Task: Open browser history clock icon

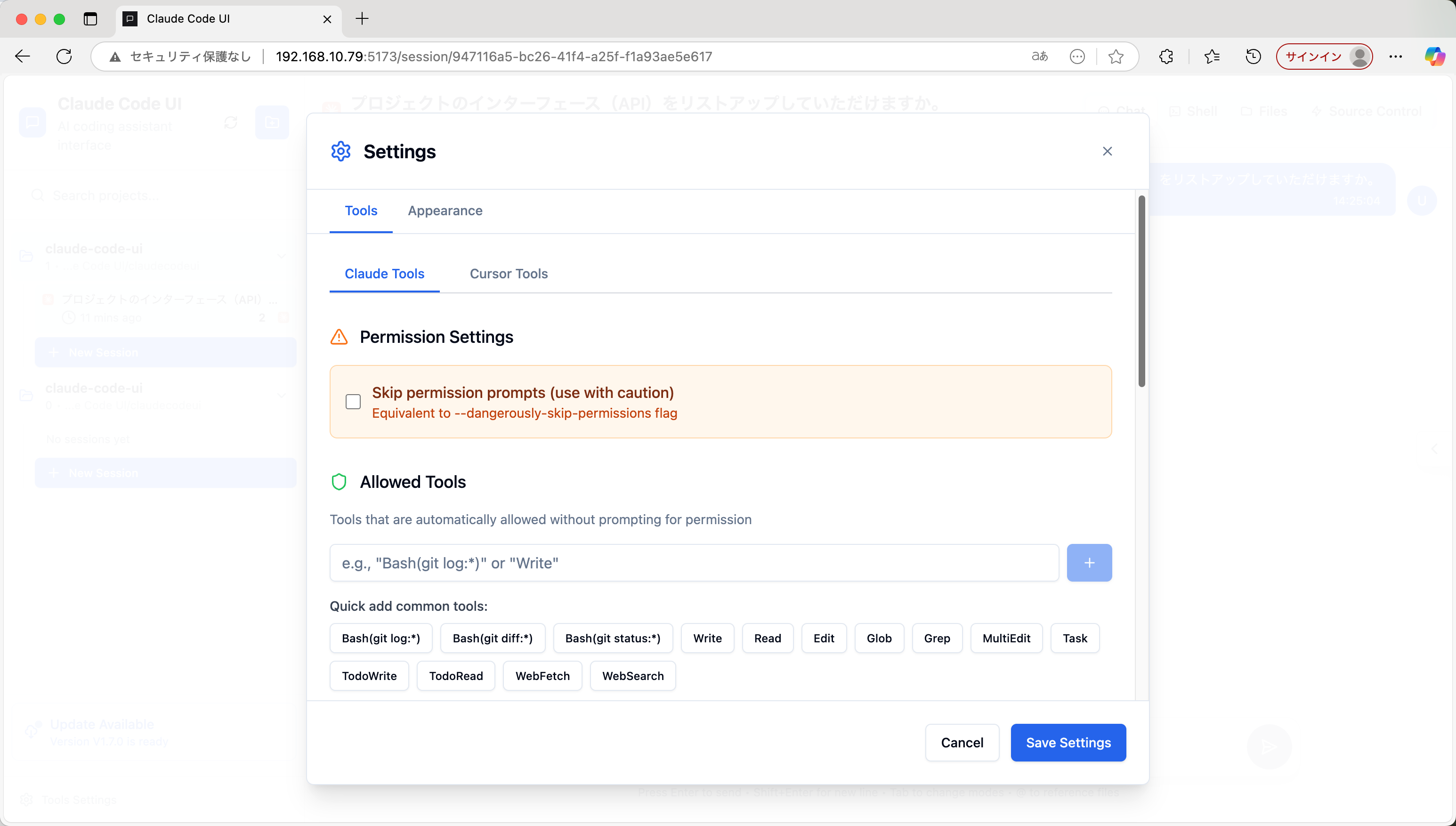Action: (1253, 56)
